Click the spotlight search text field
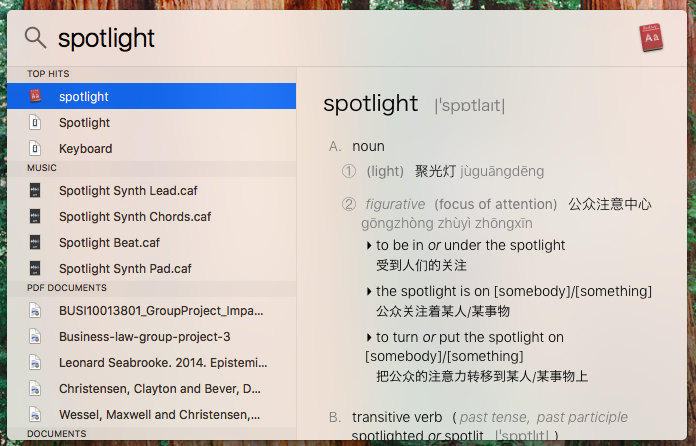 pyautogui.click(x=342, y=38)
